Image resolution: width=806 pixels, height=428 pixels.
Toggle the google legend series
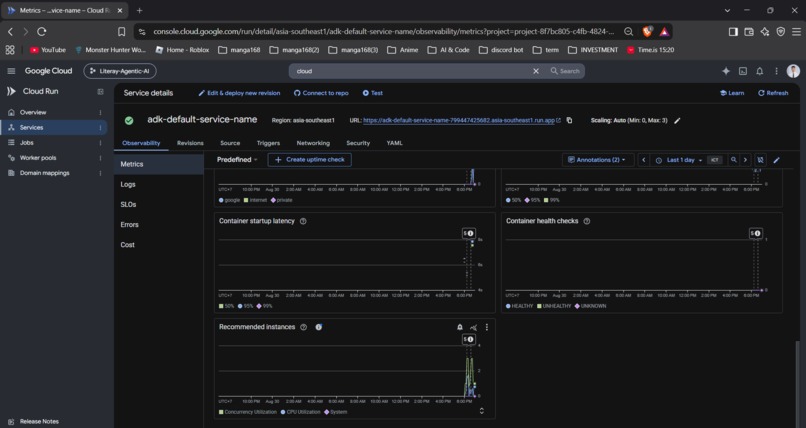pos(229,200)
